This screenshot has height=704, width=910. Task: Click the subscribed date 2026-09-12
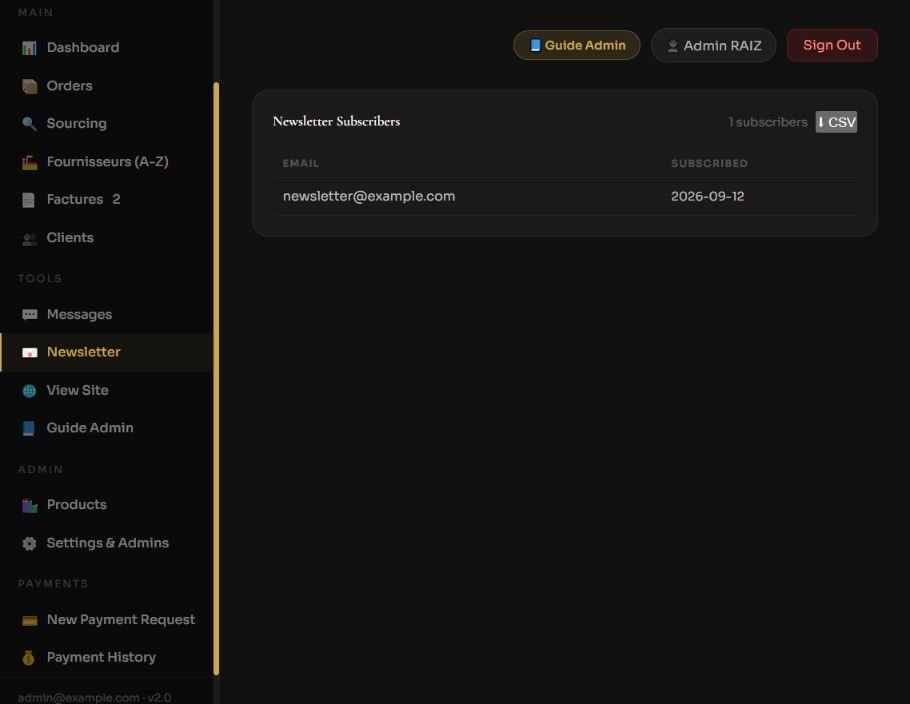(707, 196)
